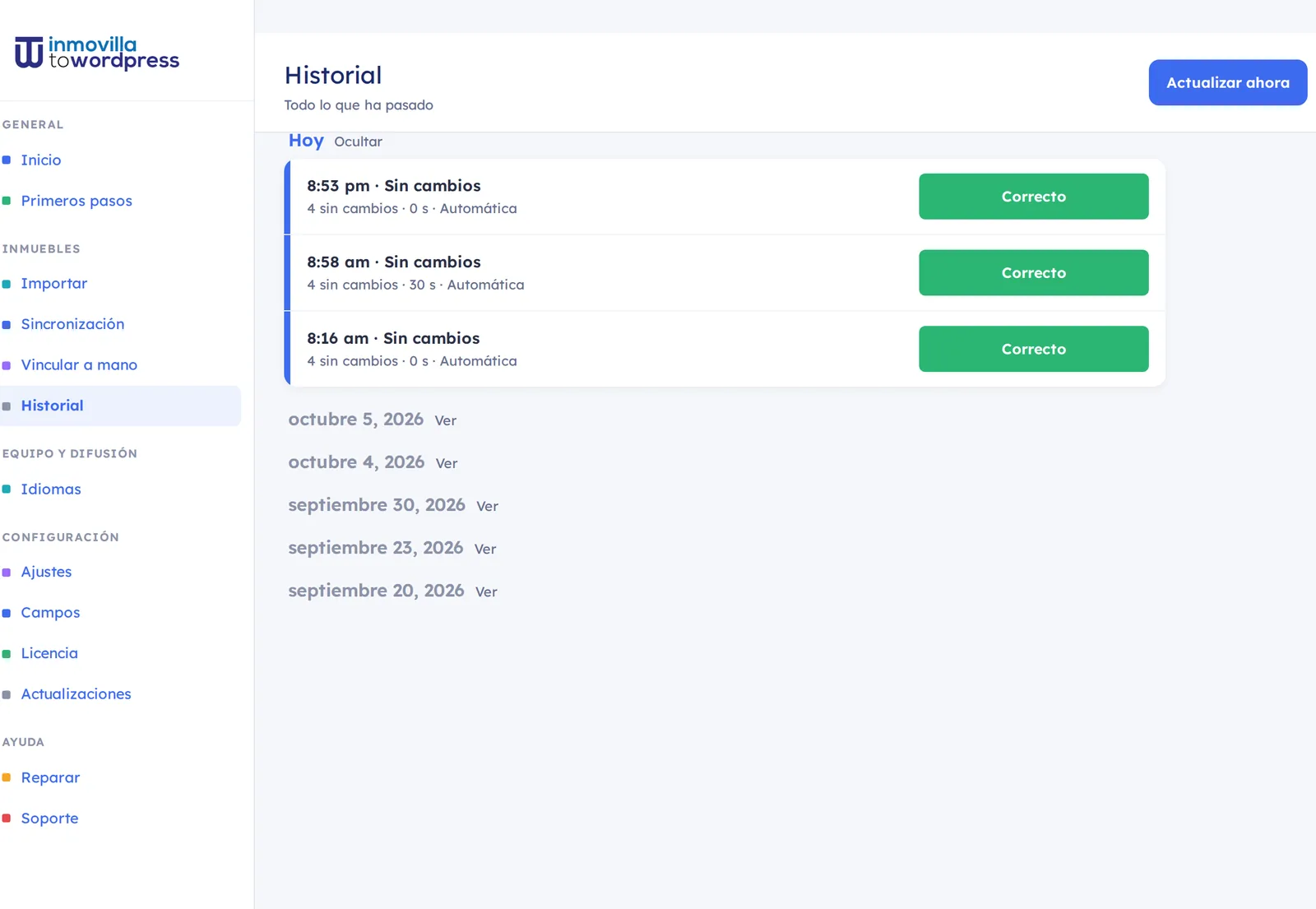Click Correcto for the 8:58 am entry

click(x=1034, y=272)
